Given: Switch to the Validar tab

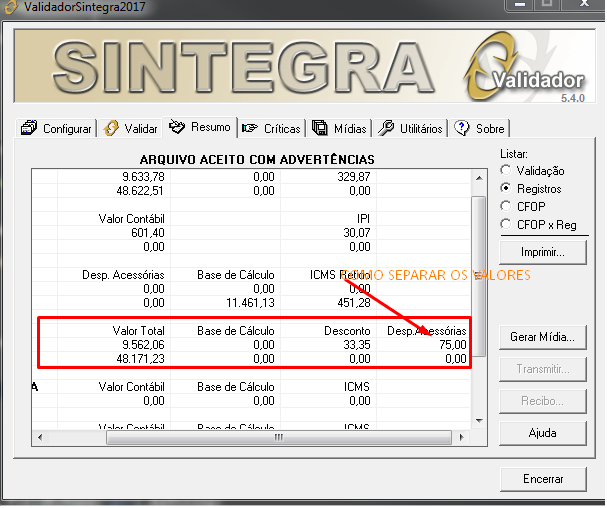Looking at the screenshot, I should (x=130, y=128).
